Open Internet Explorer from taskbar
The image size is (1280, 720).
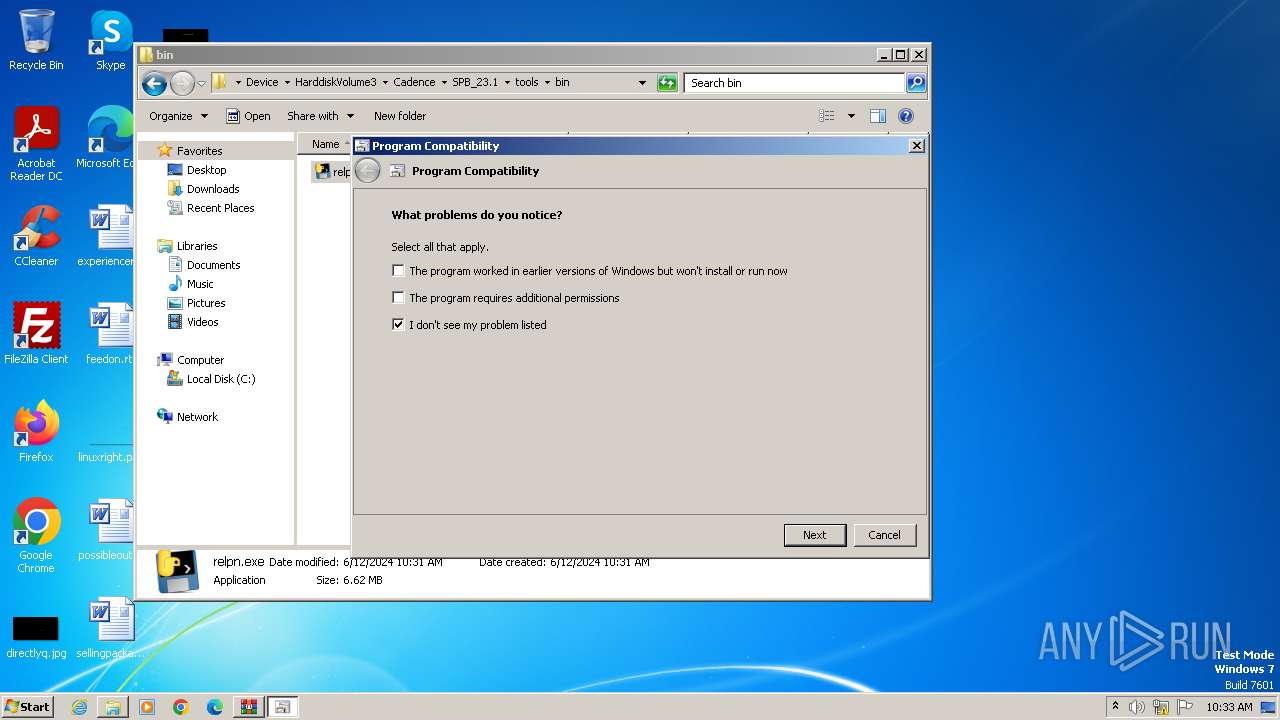79,707
